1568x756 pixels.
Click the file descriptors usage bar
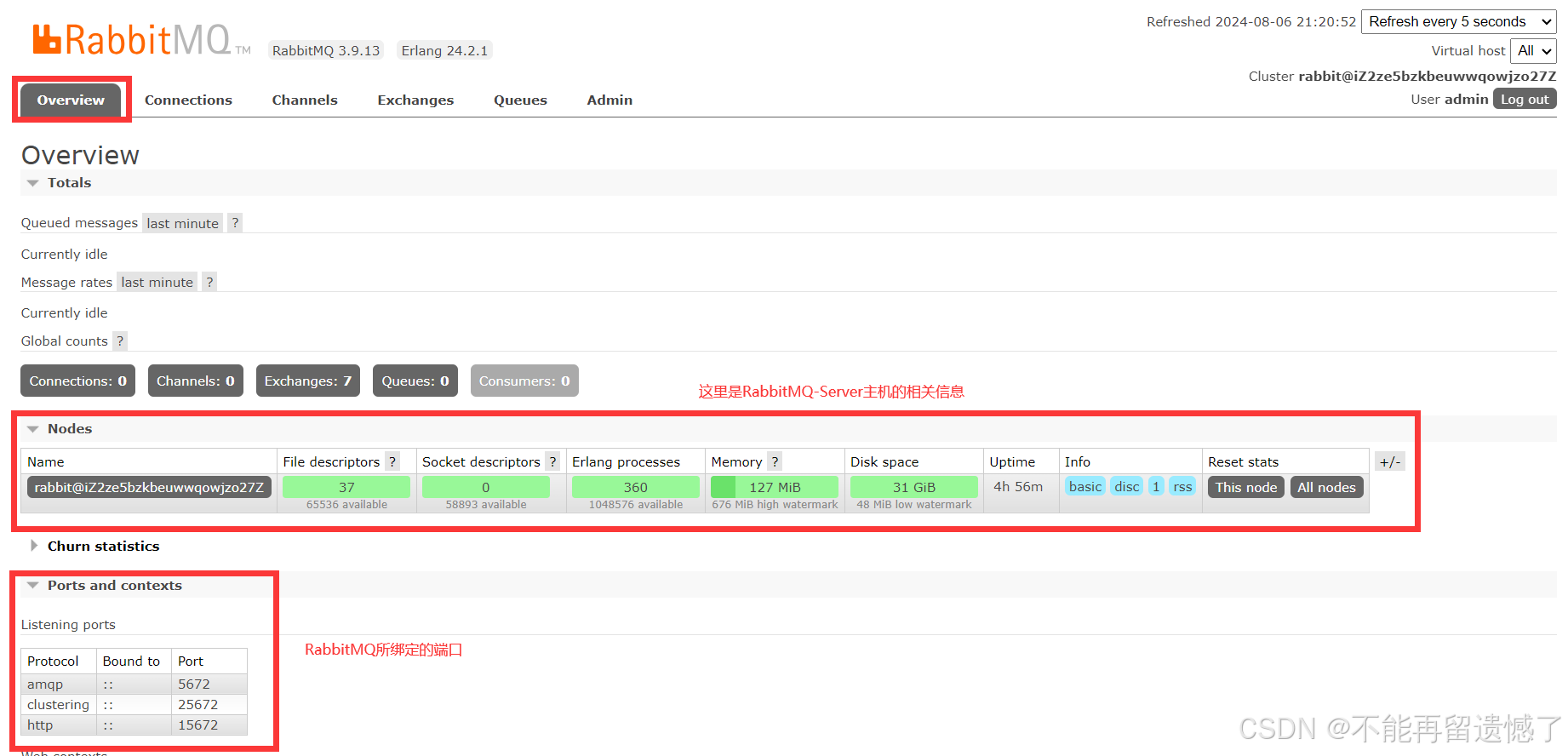point(346,487)
